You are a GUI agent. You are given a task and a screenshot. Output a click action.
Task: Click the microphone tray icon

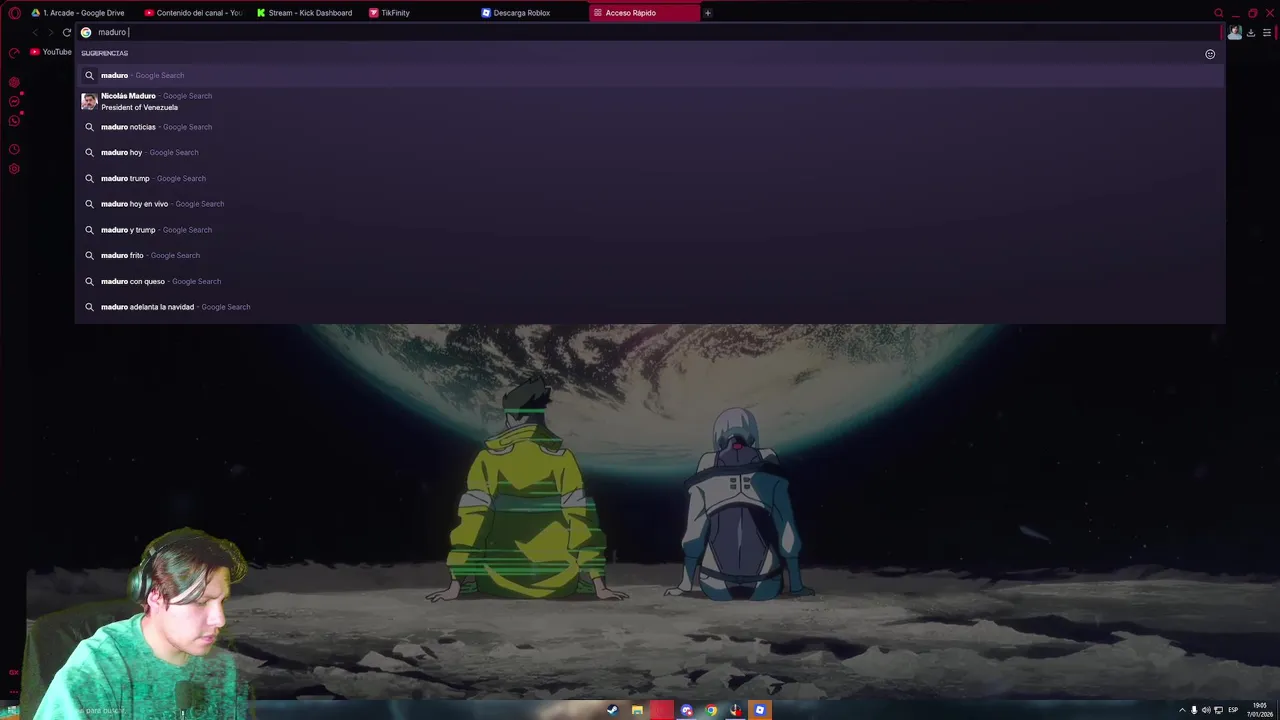click(1194, 710)
